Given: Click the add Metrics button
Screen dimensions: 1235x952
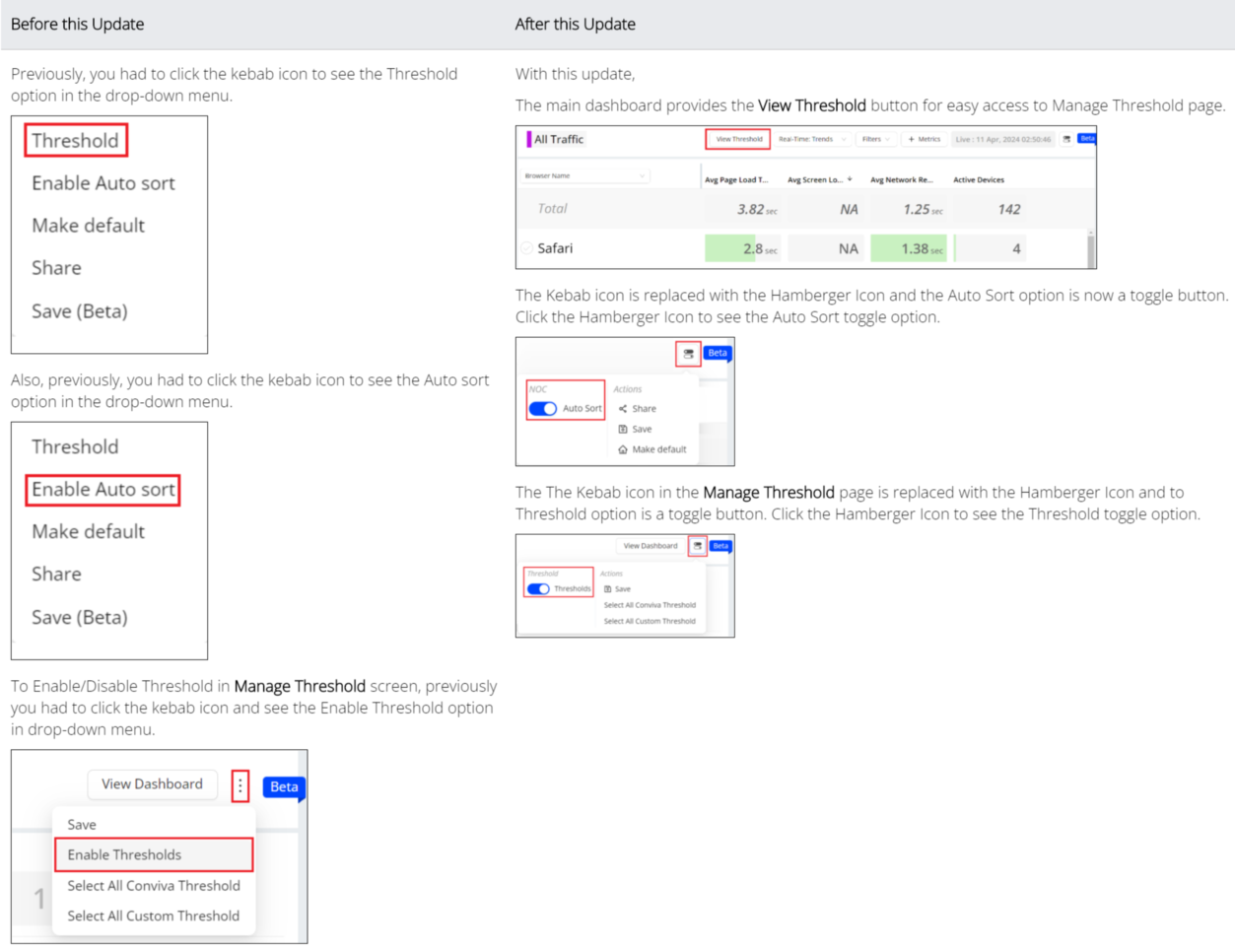Looking at the screenshot, I should click(924, 139).
